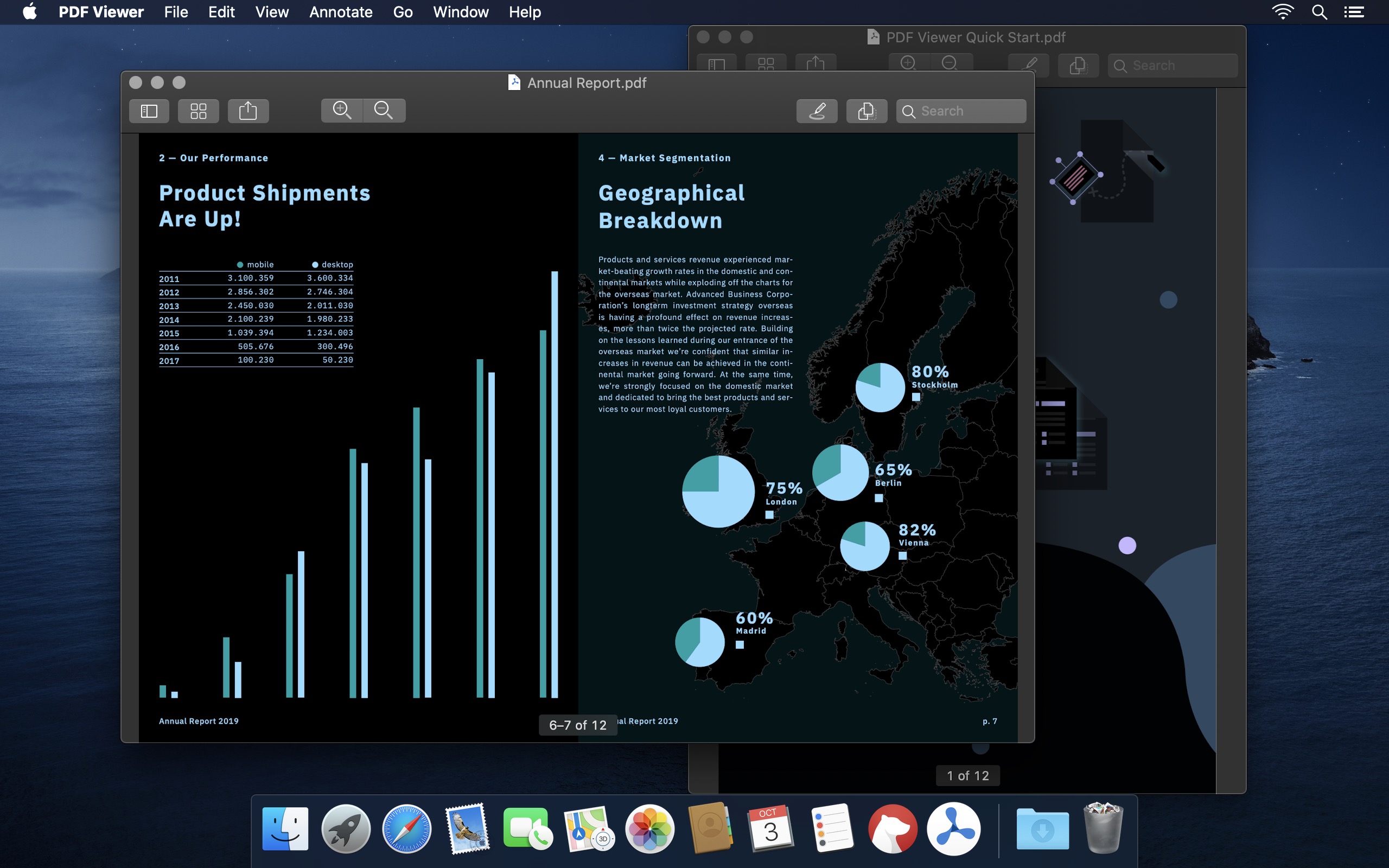Click the PDF Viewer app menu

tap(101, 11)
